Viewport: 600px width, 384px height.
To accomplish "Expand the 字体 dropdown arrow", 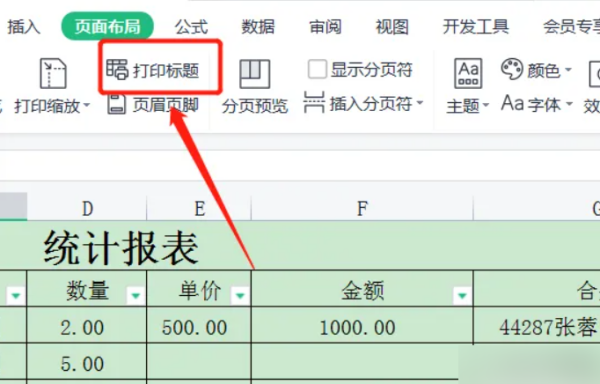I will (569, 104).
